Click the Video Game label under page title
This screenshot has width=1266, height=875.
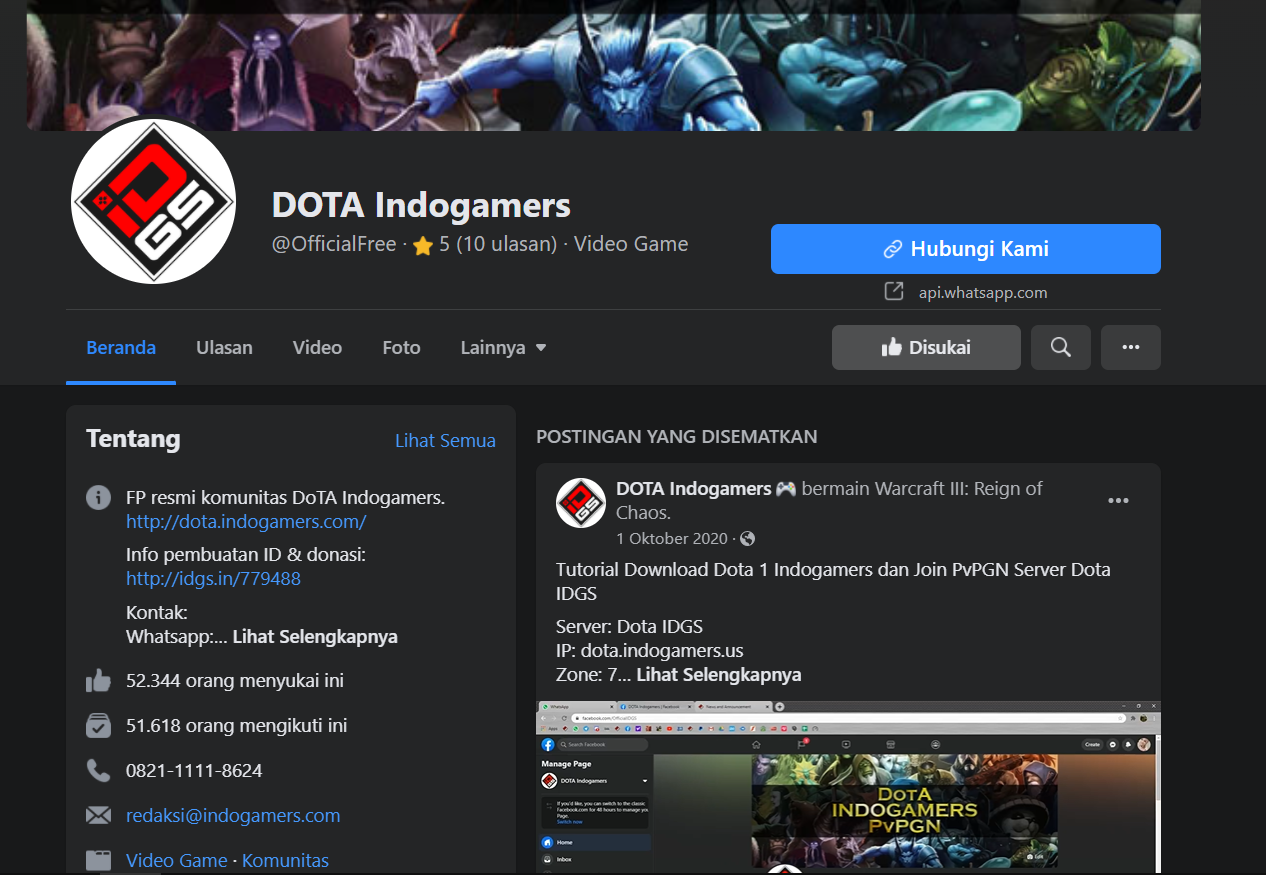631,244
